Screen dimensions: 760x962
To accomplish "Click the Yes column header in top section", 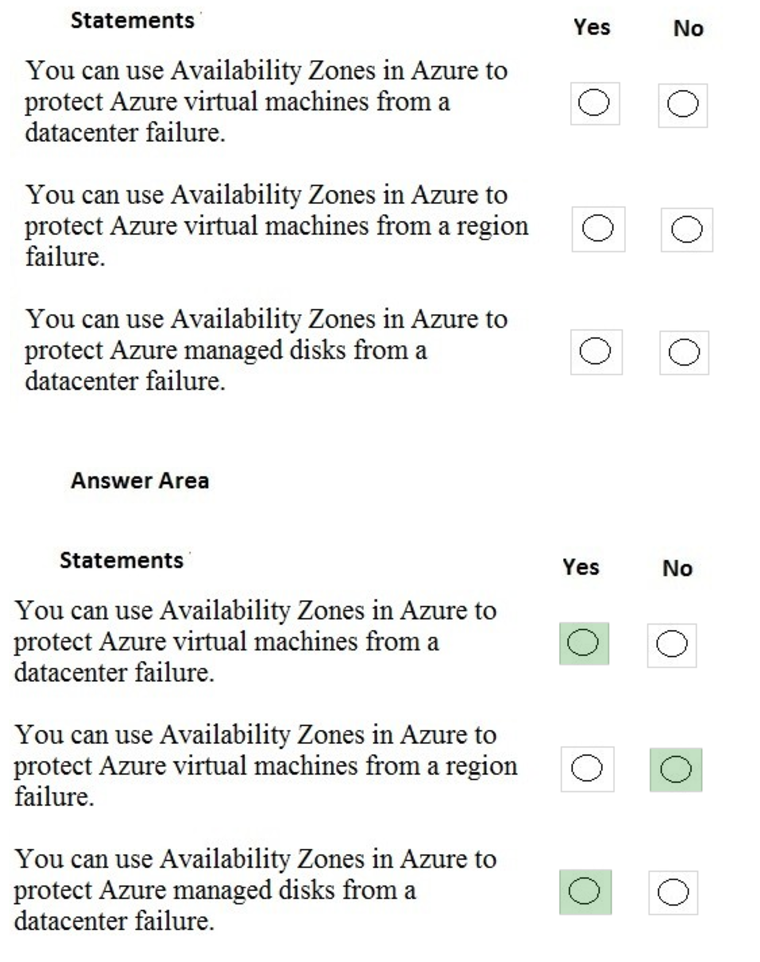I will 593,28.
